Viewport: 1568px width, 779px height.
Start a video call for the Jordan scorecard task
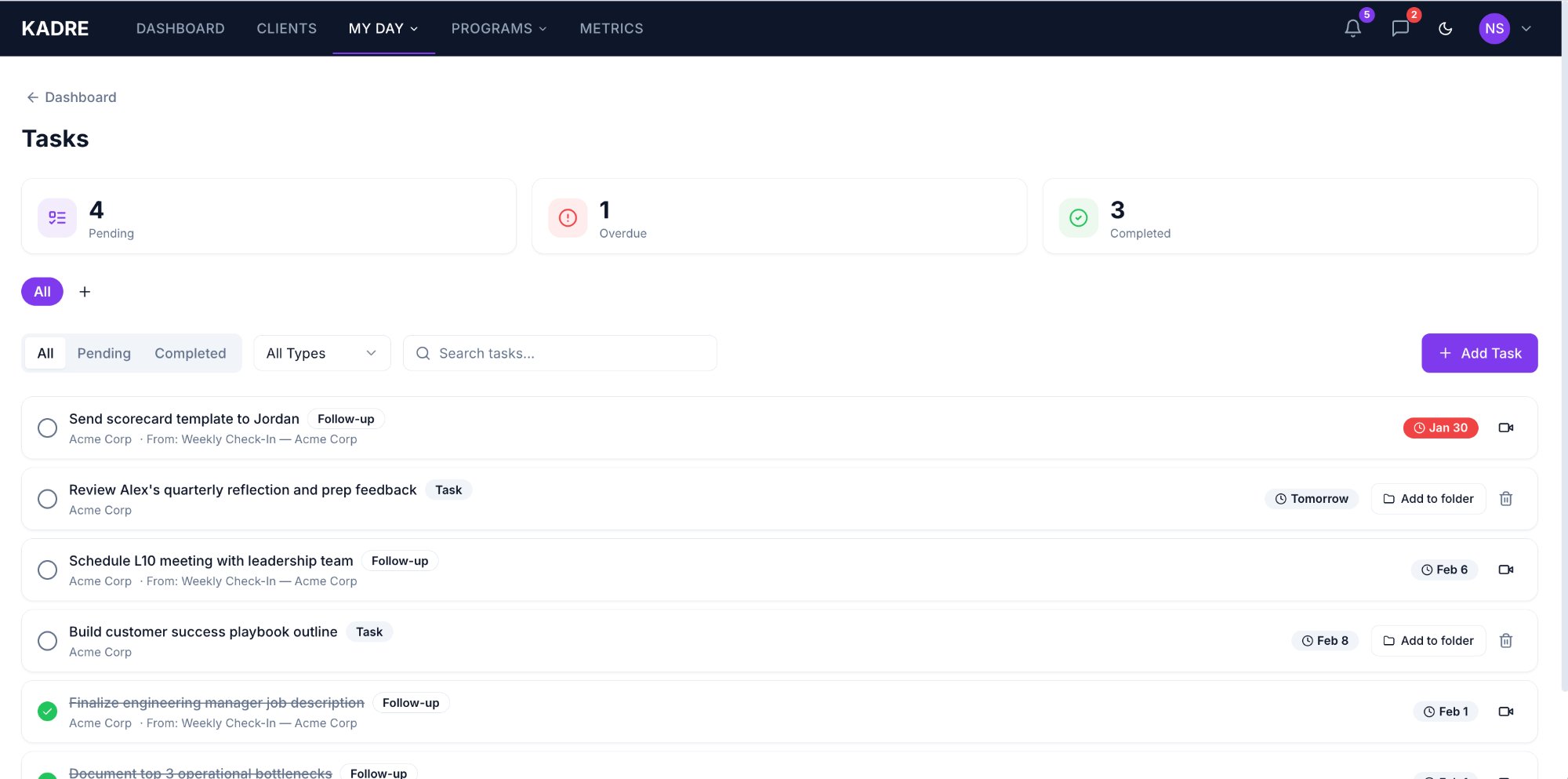point(1505,428)
